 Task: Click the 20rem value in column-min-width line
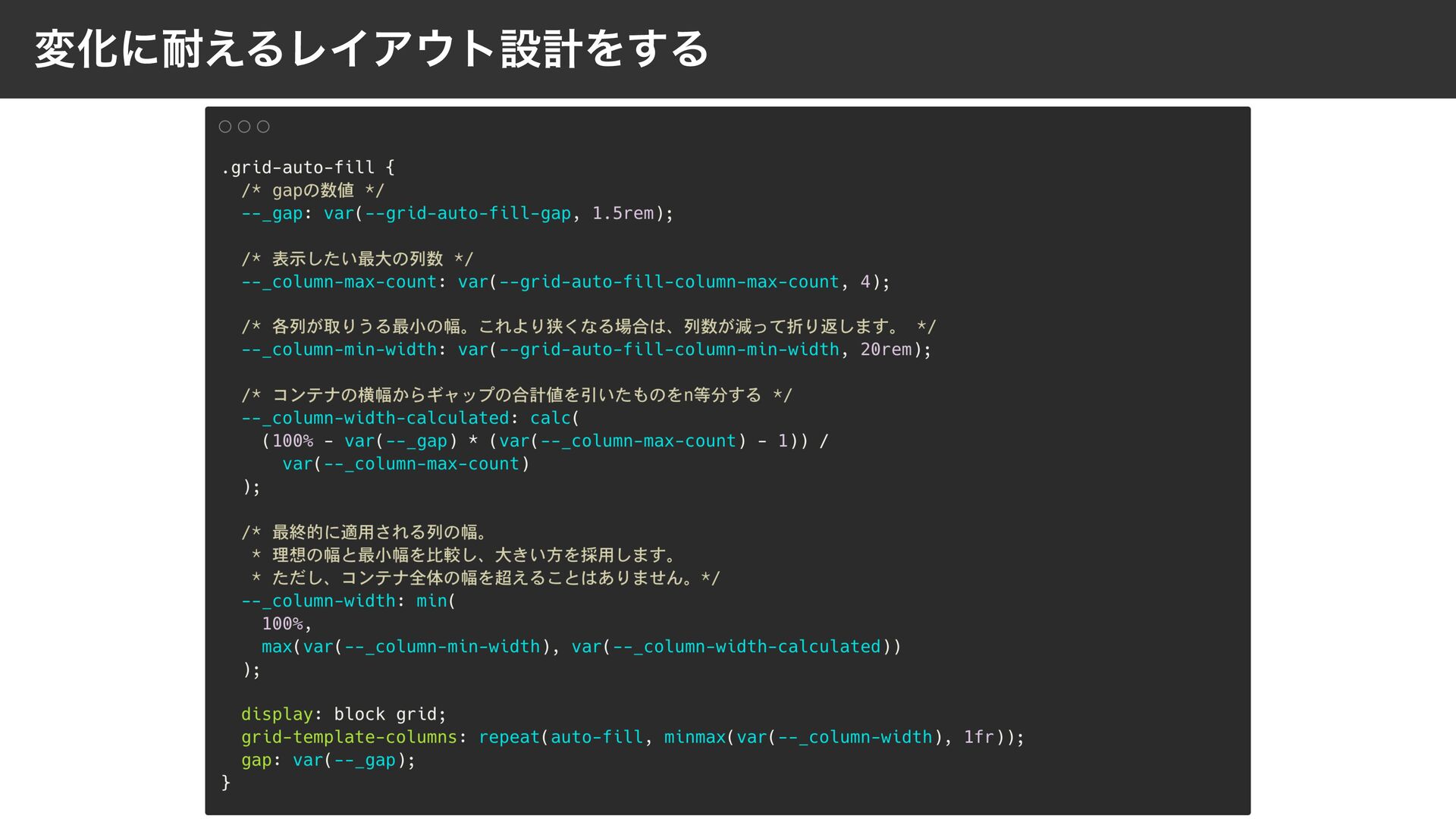[886, 350]
